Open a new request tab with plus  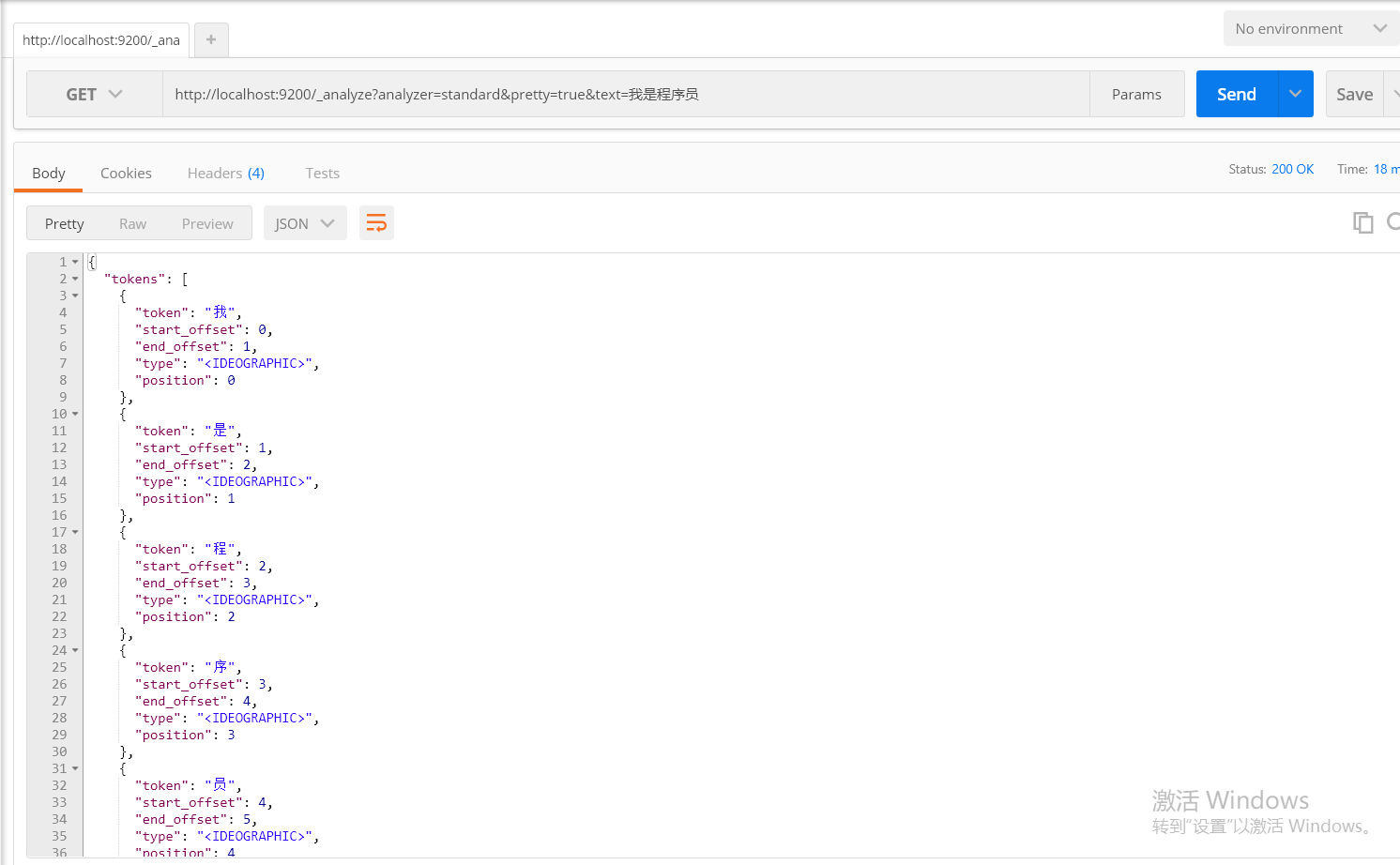point(211,39)
